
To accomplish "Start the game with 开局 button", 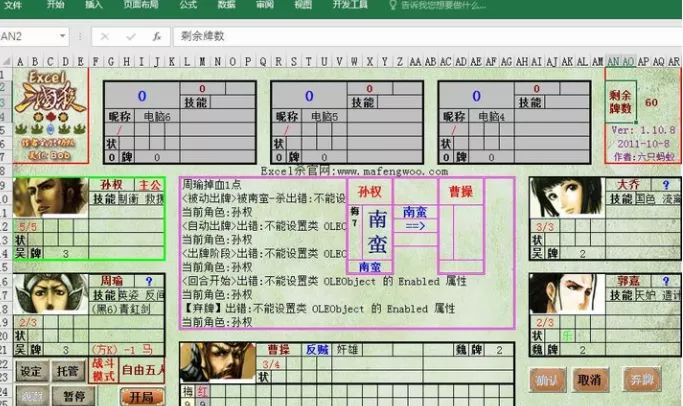I will [x=142, y=397].
